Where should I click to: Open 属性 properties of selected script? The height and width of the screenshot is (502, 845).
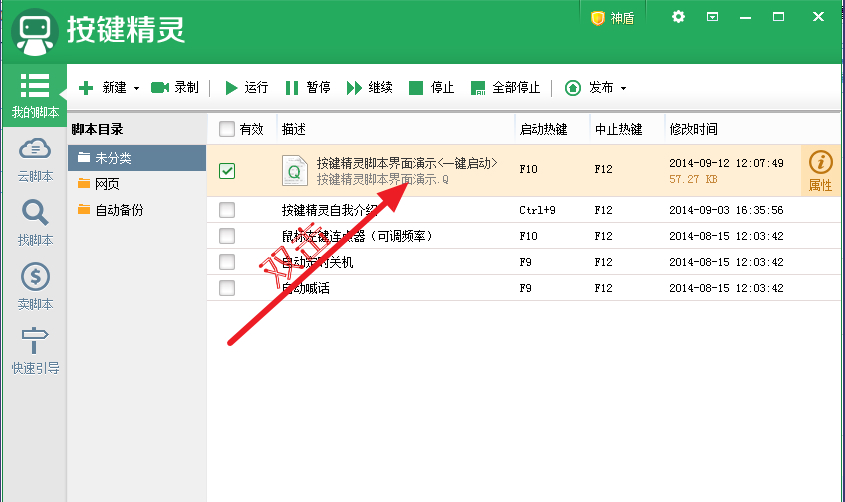[820, 171]
